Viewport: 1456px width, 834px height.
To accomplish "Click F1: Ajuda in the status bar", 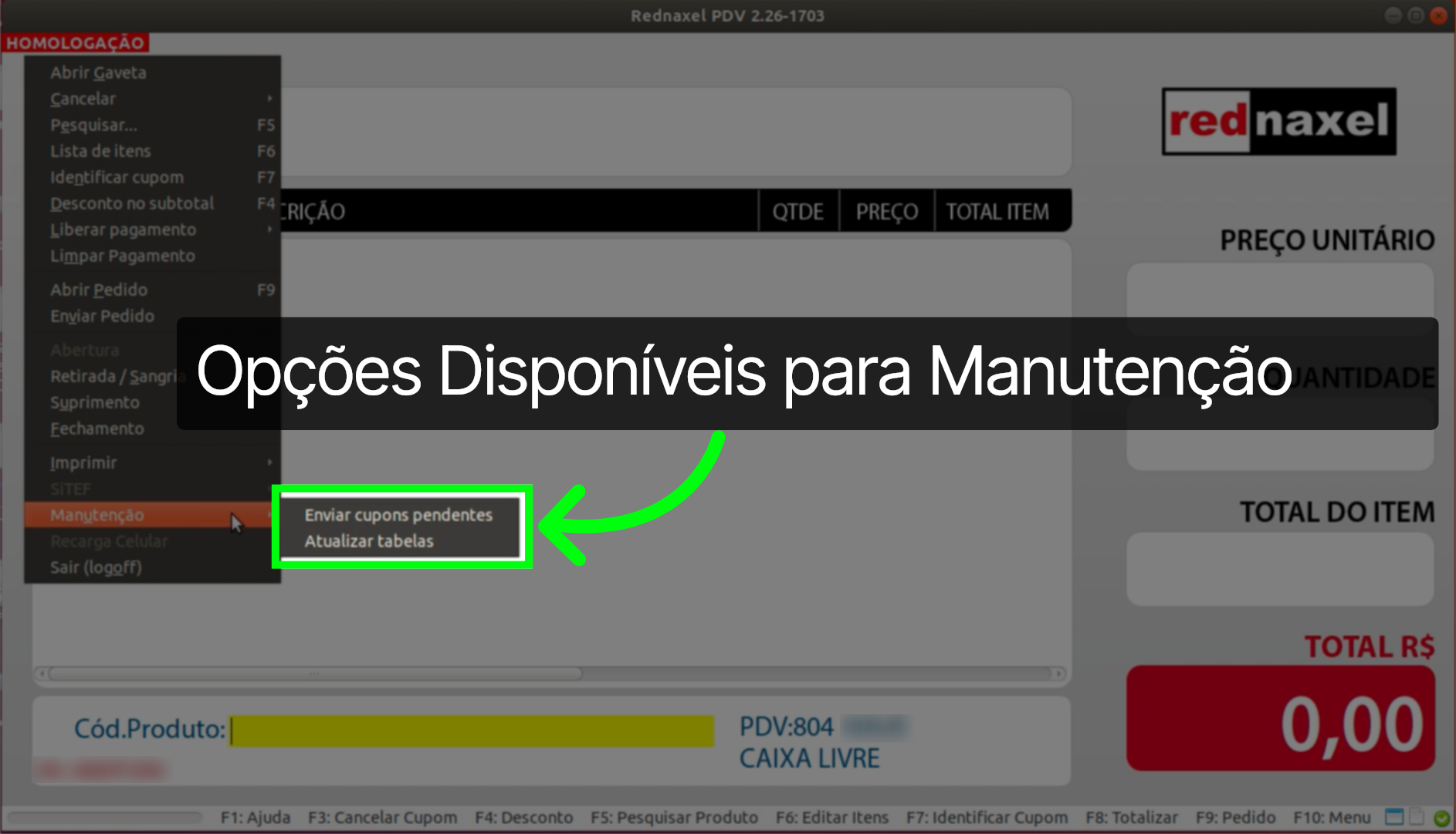I will pos(256,817).
